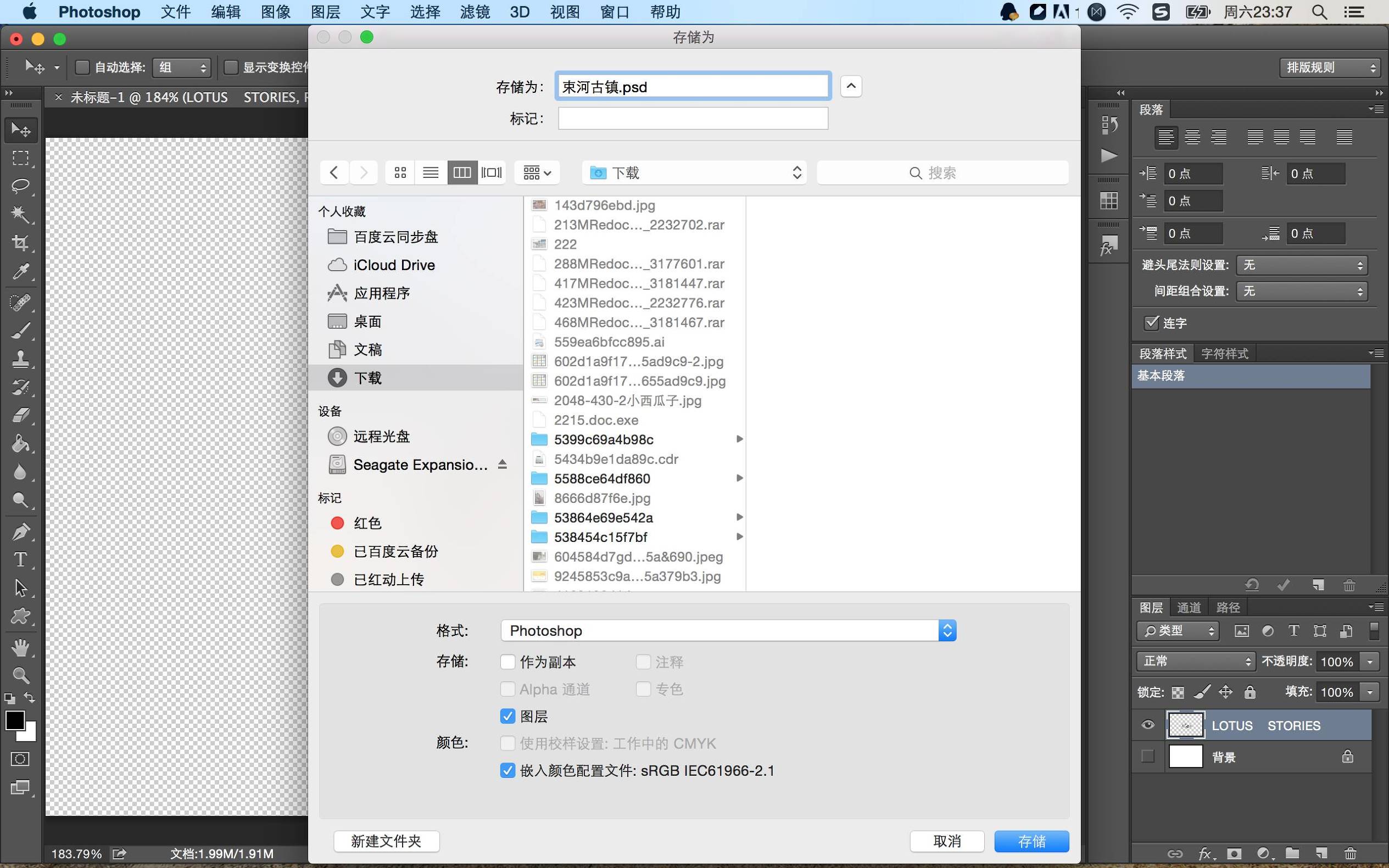Switch to column view in the dialog
Screen dimensions: 1389x868
point(462,172)
